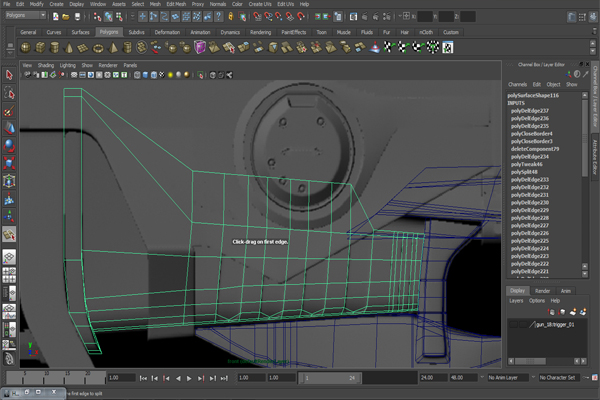Collapse status line section before snap icons
600x400 pixels.
pyautogui.click(x=250, y=16)
